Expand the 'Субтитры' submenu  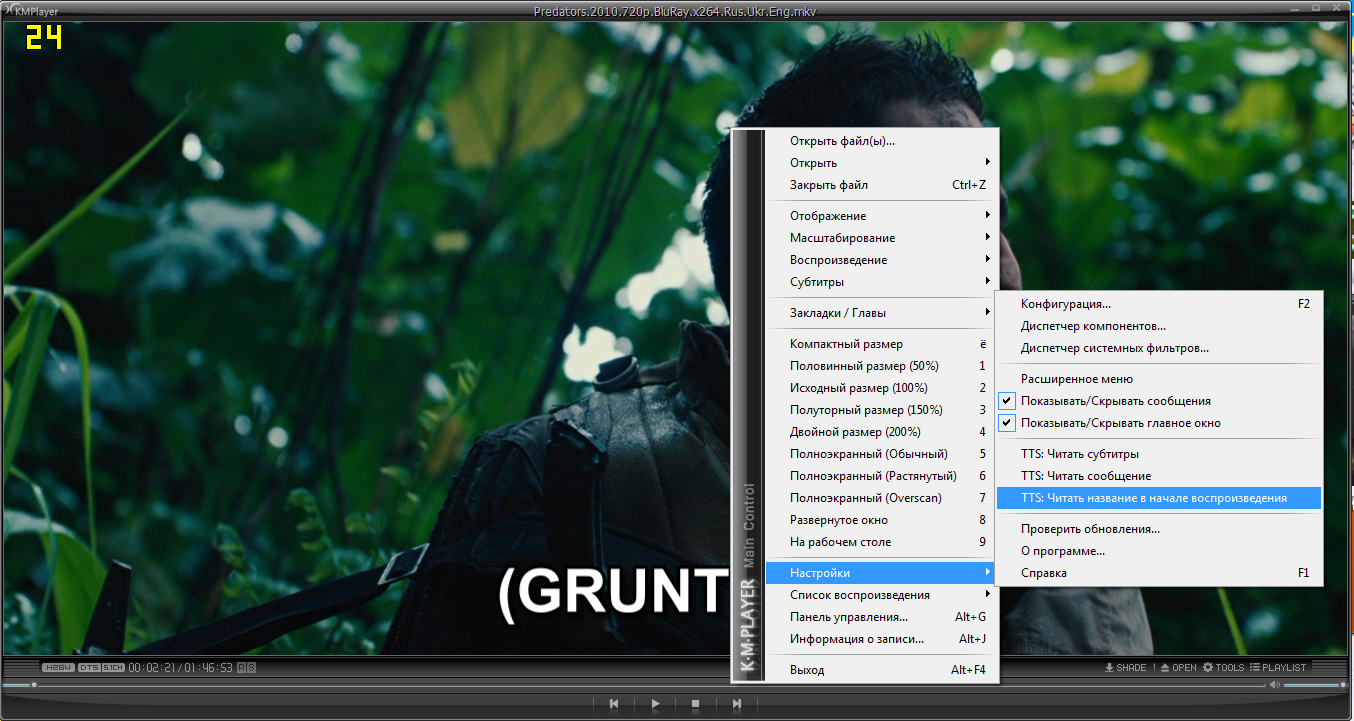coord(881,282)
